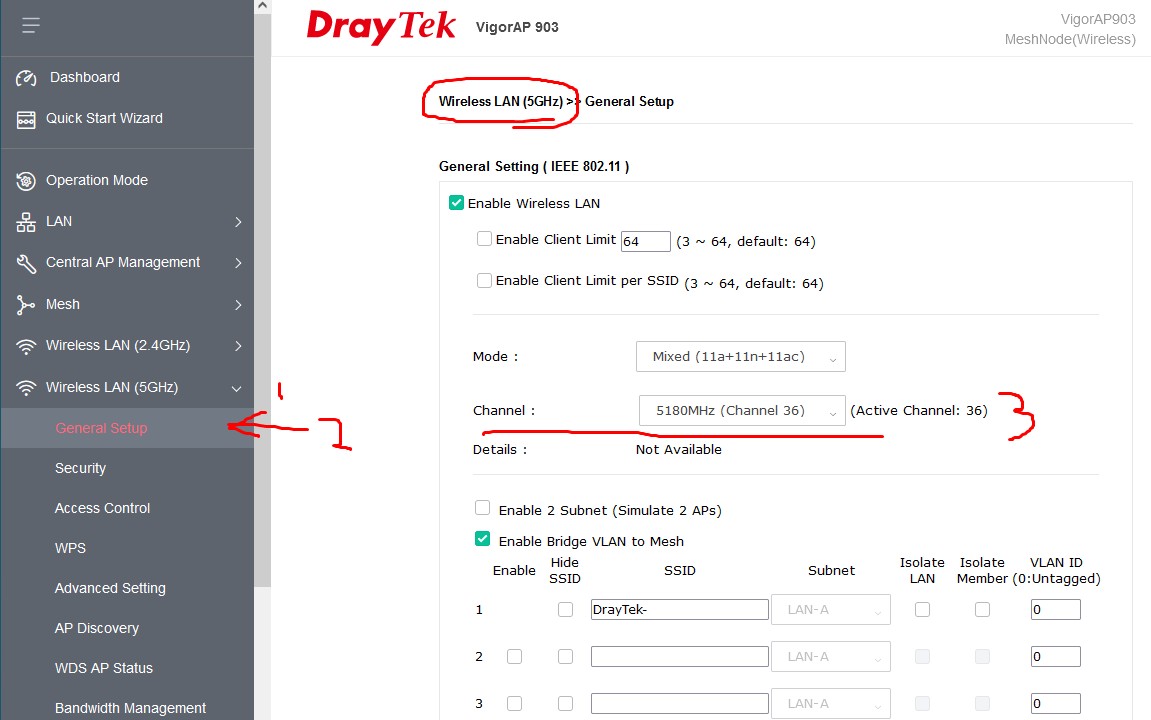Screen dimensions: 1151x720
Task: Click the LAN network icon
Action: click(26, 222)
